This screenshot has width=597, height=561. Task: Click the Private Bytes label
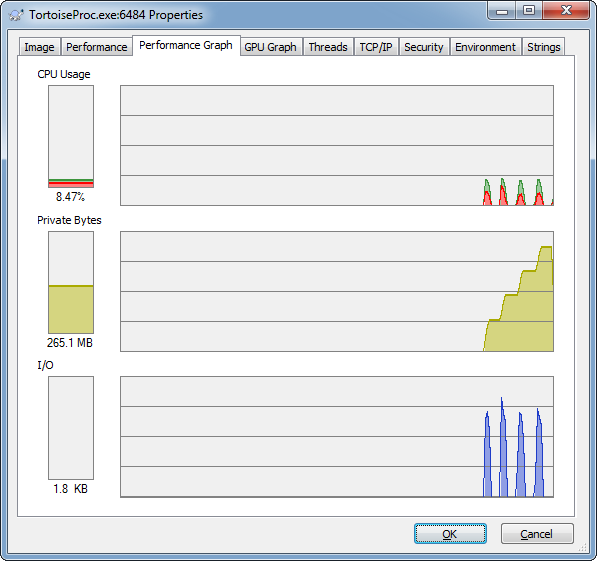(x=69, y=220)
